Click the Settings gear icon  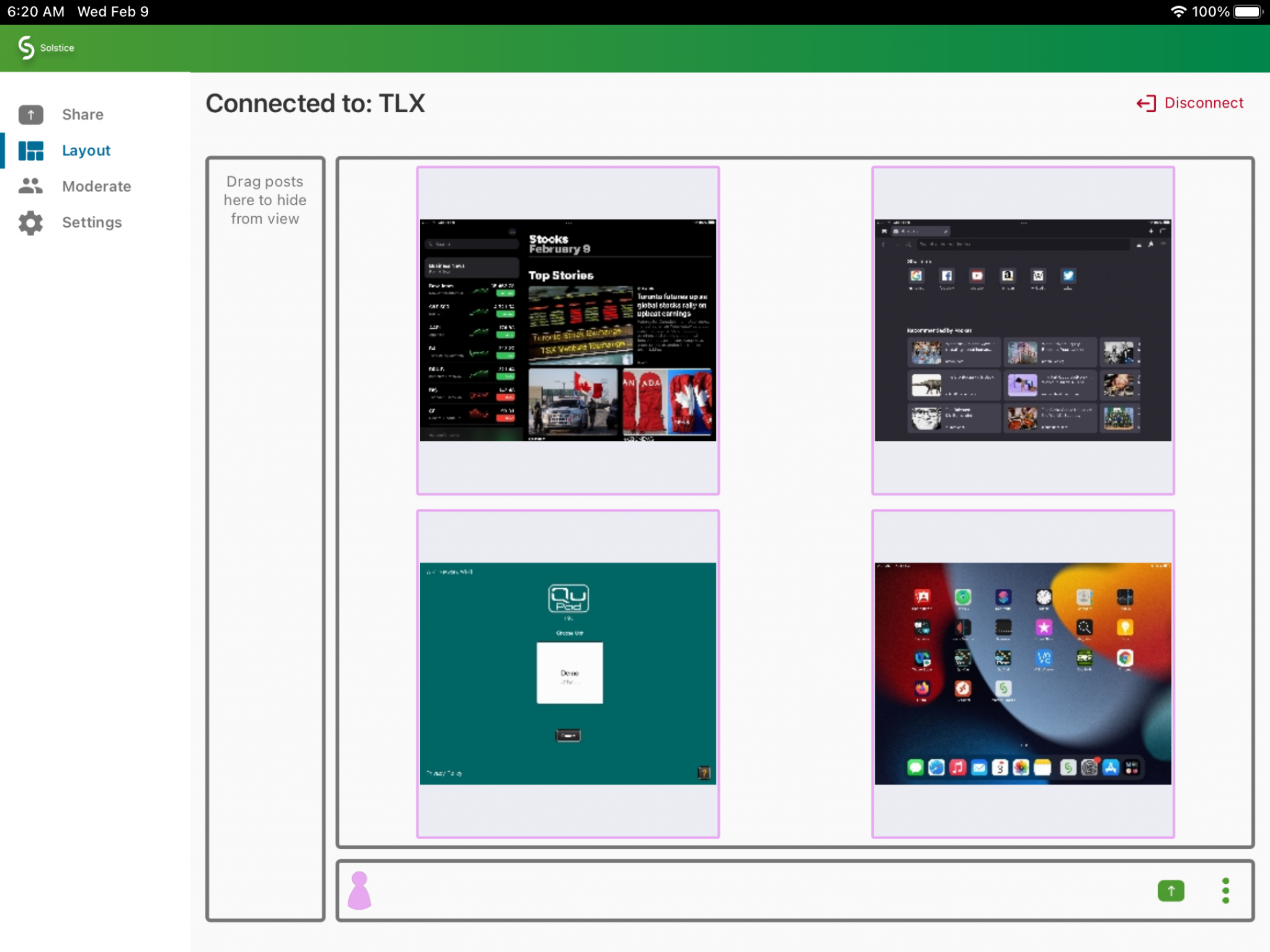(30, 223)
